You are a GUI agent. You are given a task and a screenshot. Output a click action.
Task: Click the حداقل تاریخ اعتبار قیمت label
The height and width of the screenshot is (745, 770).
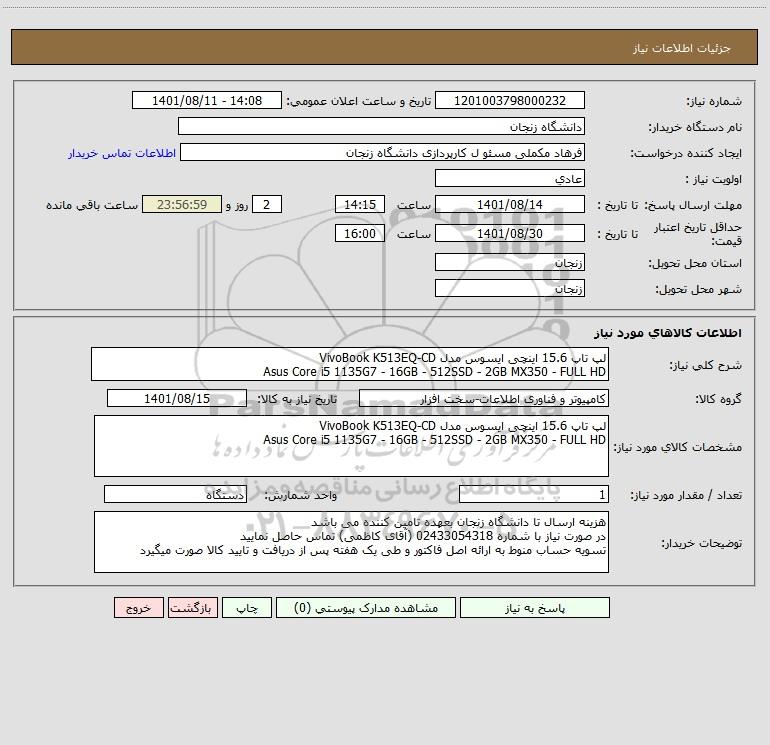pos(698,234)
